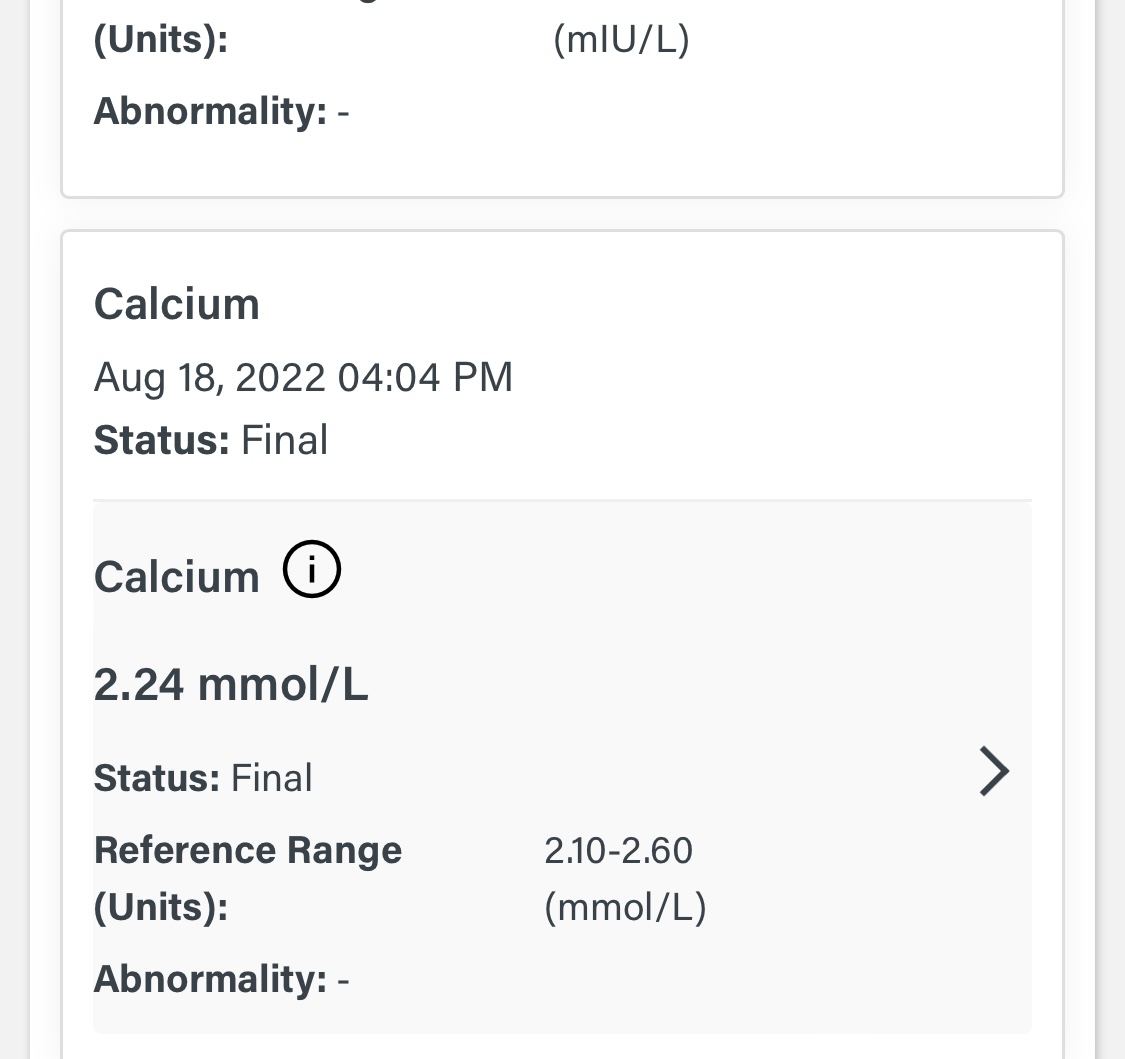Click the (mIU/L) units in the upper card
The height and width of the screenshot is (1059, 1125).
tap(621, 41)
